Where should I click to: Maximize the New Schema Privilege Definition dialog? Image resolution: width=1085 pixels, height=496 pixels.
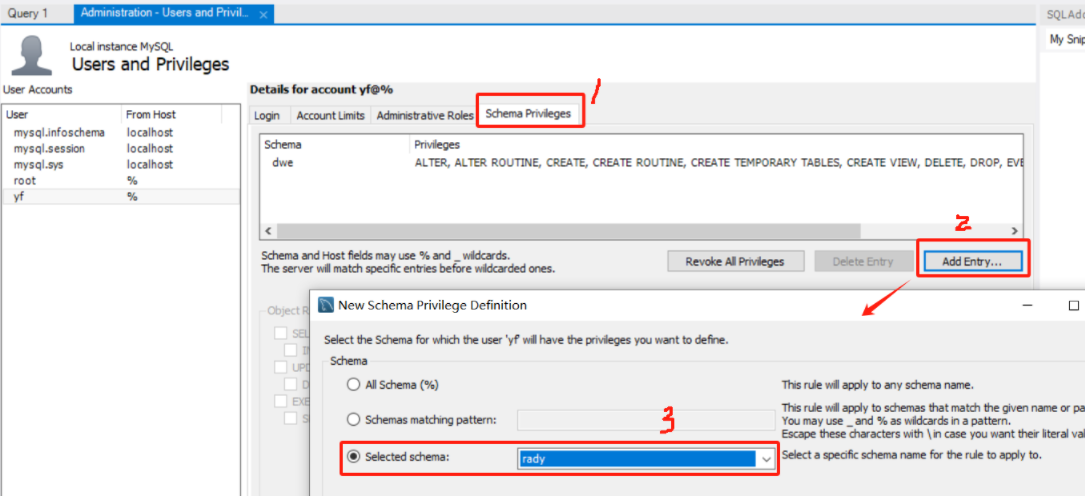1073,305
